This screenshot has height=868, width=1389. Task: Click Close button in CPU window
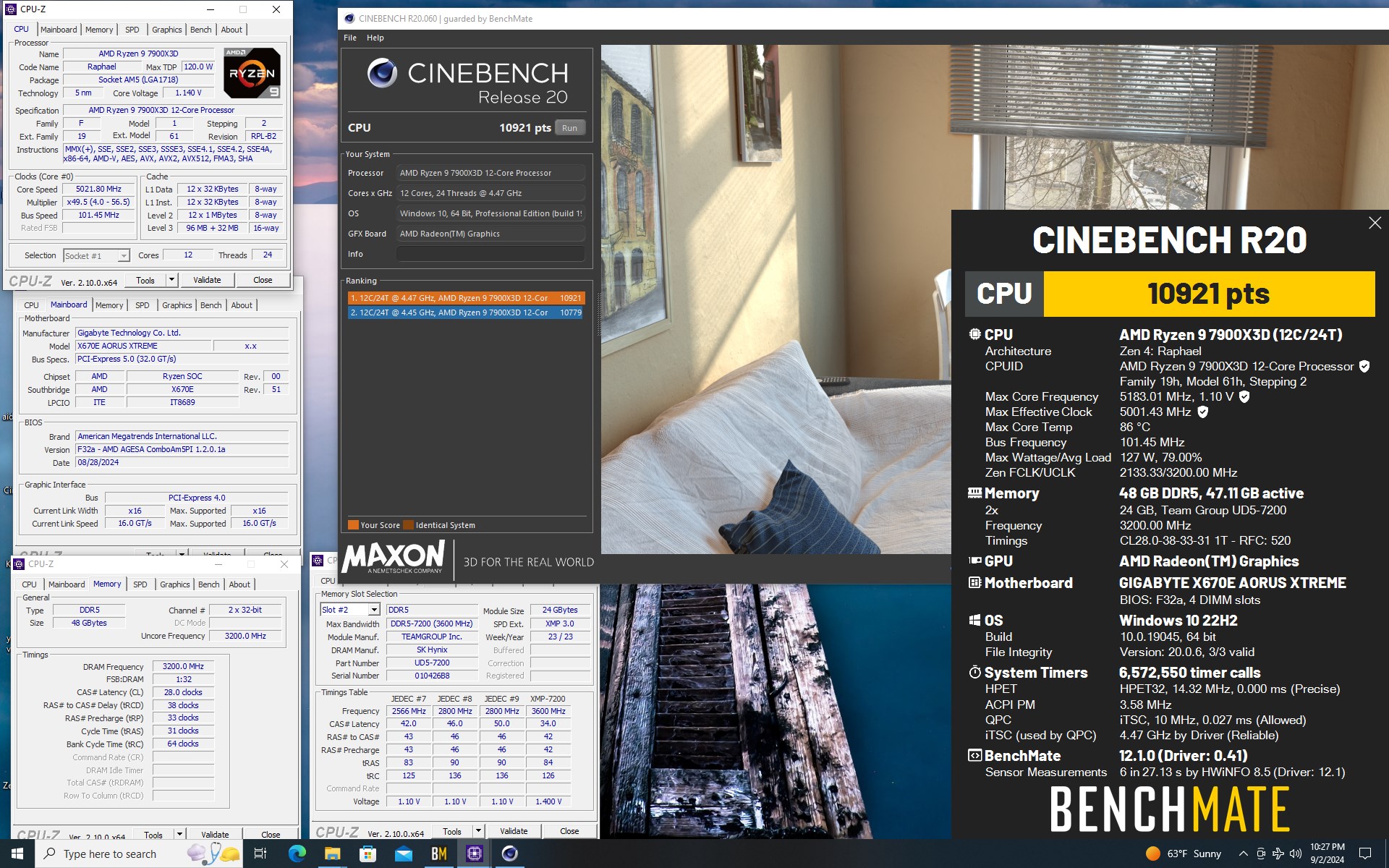click(263, 280)
